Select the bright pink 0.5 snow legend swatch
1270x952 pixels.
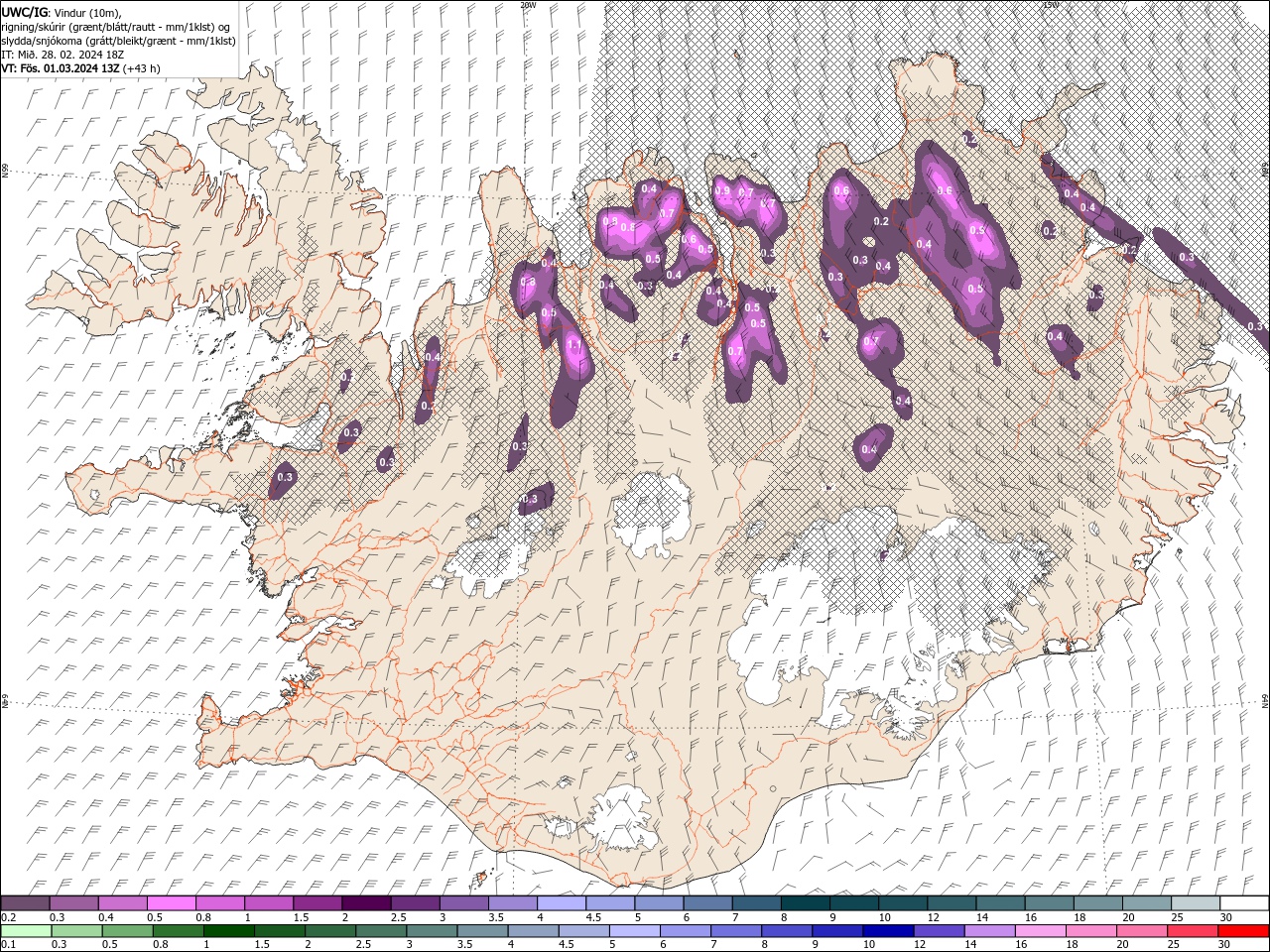tap(172, 903)
